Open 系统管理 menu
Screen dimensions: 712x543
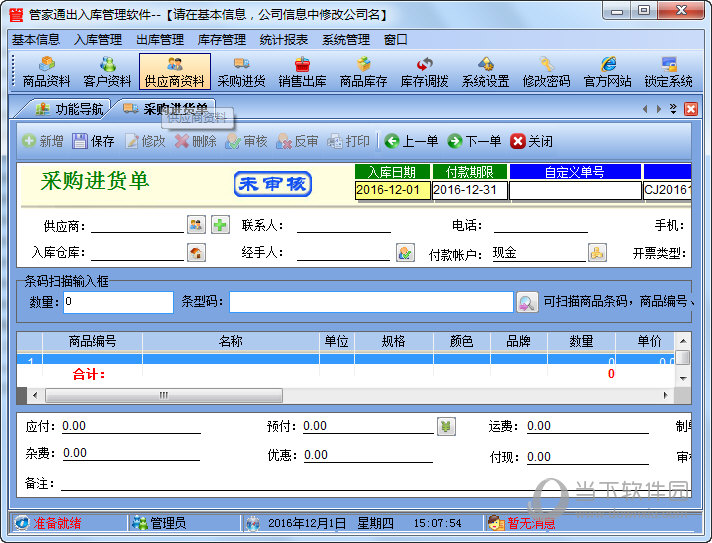click(x=346, y=40)
